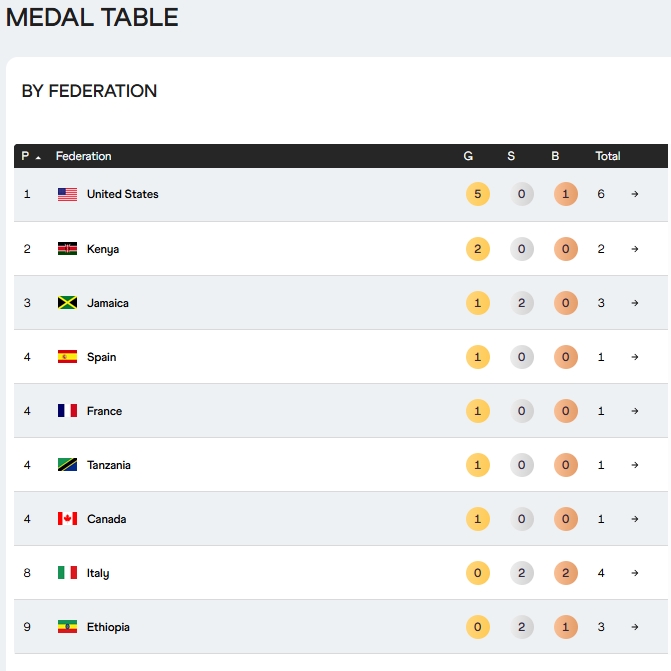Click the Canada flag icon
671x671 pixels.
tap(67, 519)
